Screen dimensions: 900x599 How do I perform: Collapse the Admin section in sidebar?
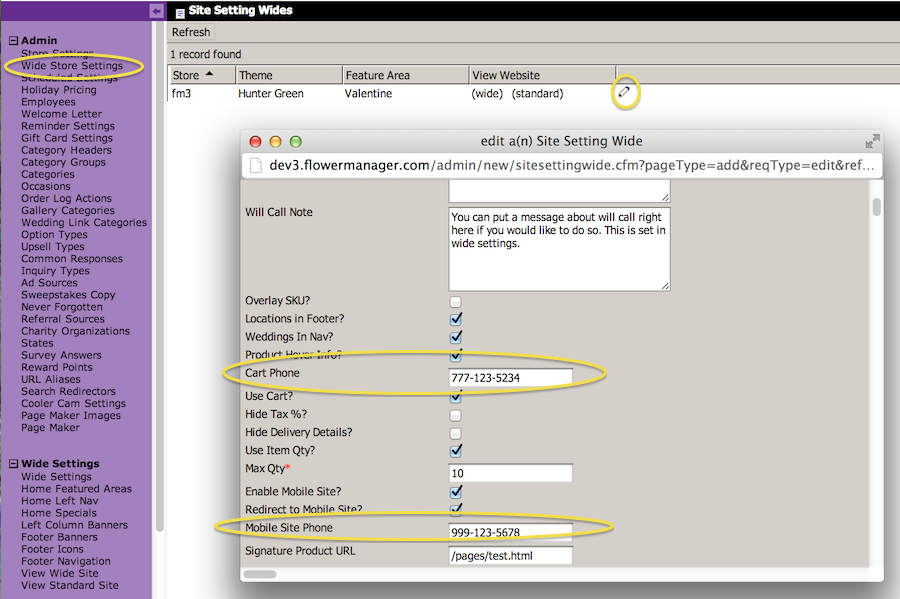coord(14,41)
